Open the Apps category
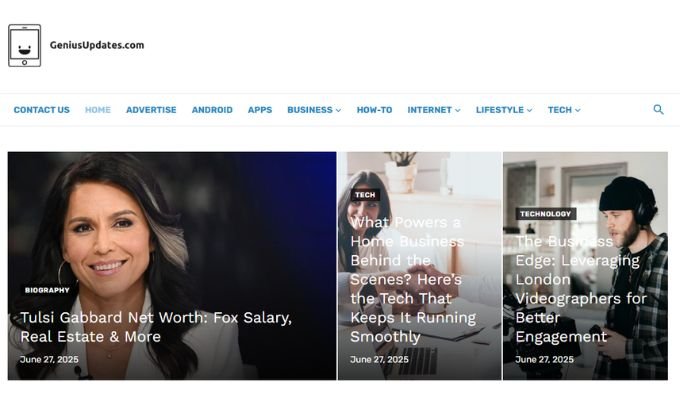This screenshot has height=409, width=680. (260, 110)
